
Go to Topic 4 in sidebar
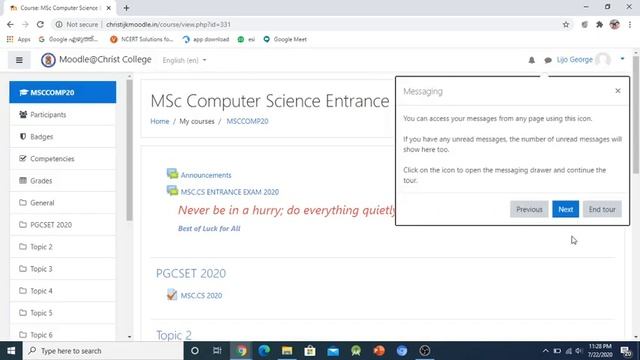tap(62, 291)
